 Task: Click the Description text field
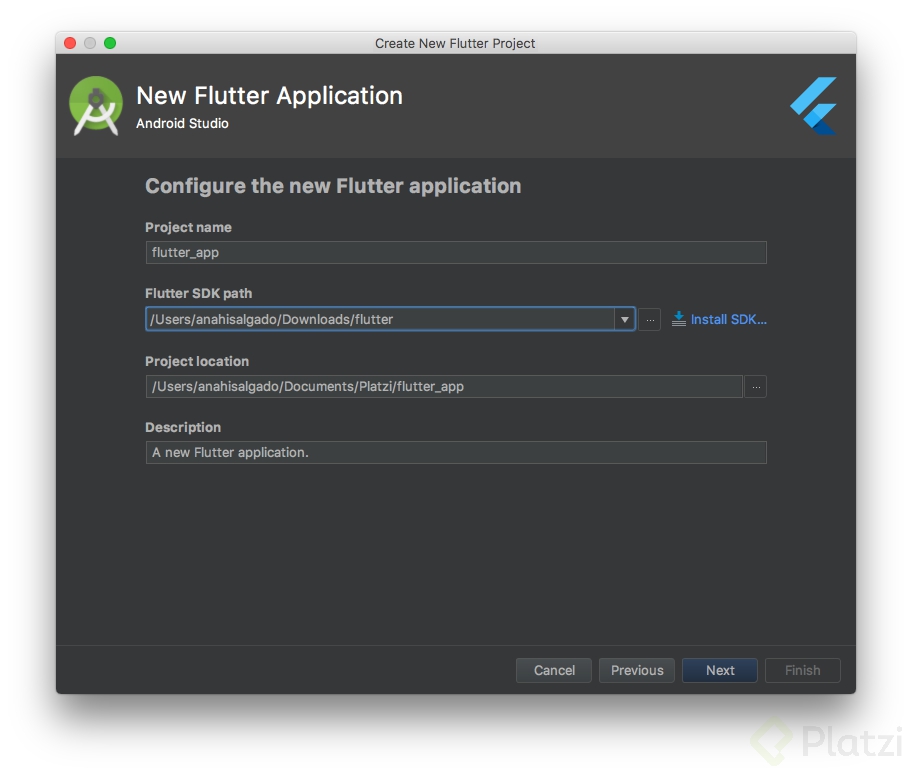pos(456,452)
